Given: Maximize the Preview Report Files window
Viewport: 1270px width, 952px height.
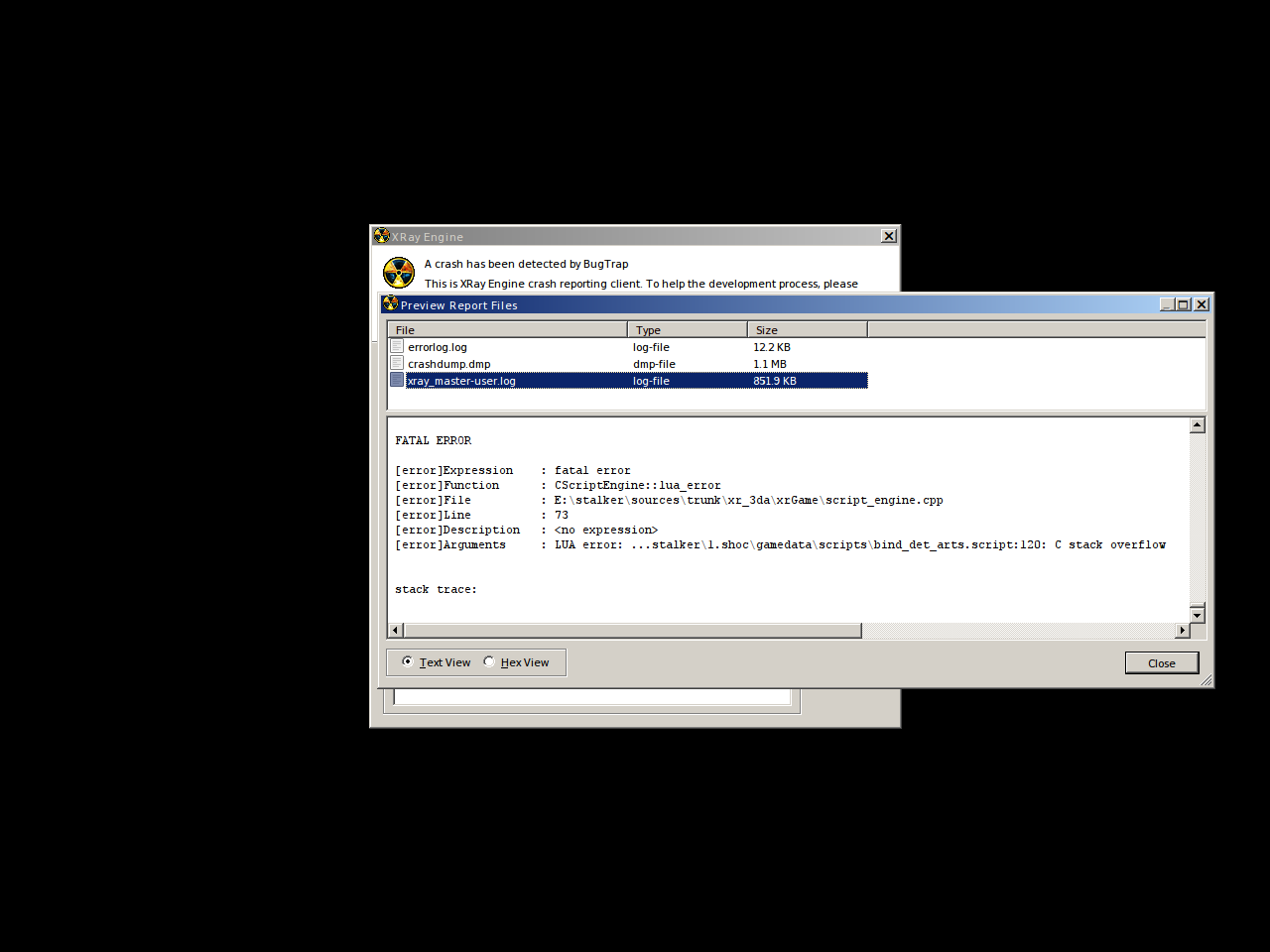Looking at the screenshot, I should tap(1184, 304).
